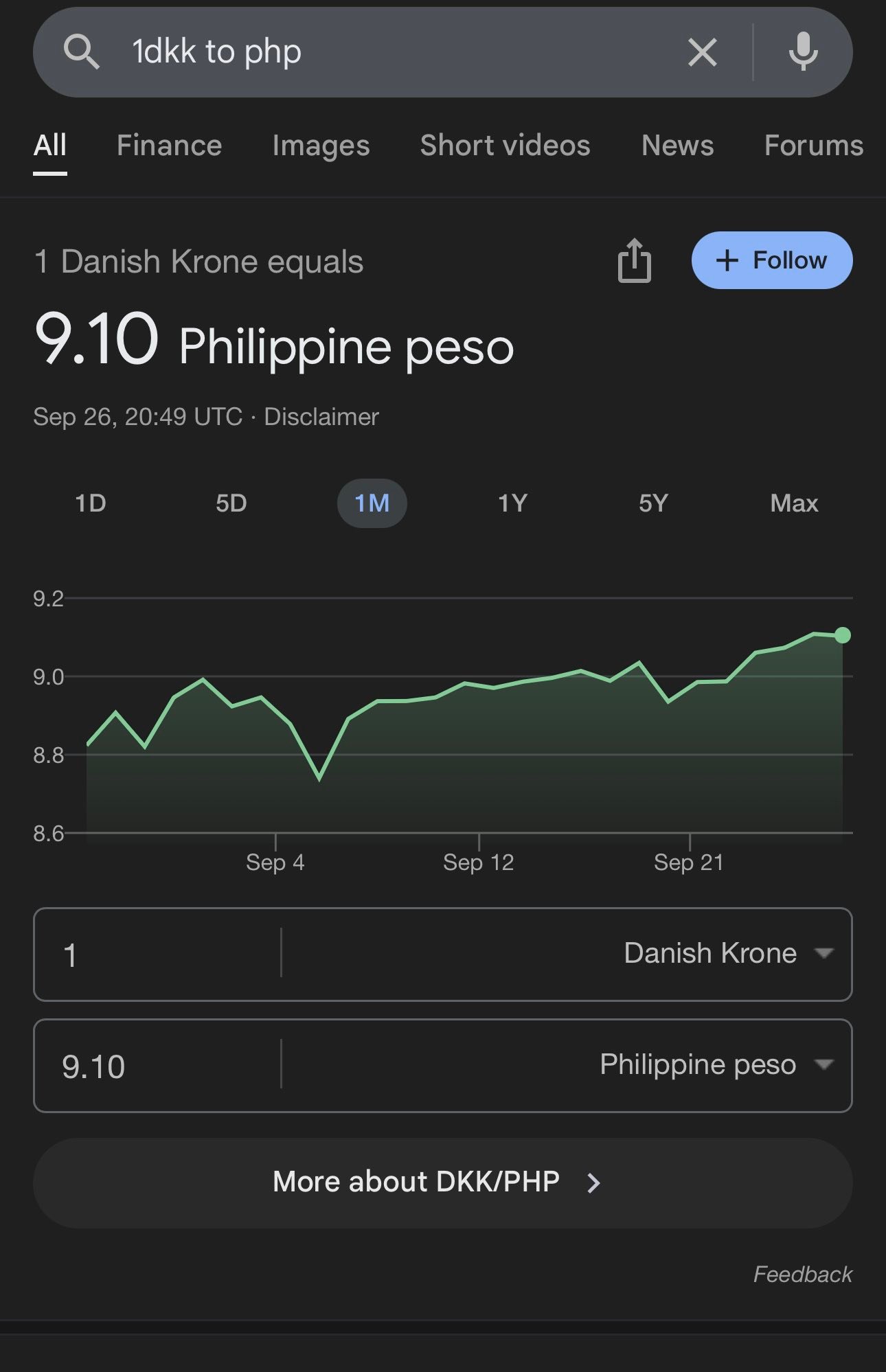Image resolution: width=886 pixels, height=1372 pixels.
Task: Click the green endpoint dot on chart
Action: pyautogui.click(x=843, y=635)
